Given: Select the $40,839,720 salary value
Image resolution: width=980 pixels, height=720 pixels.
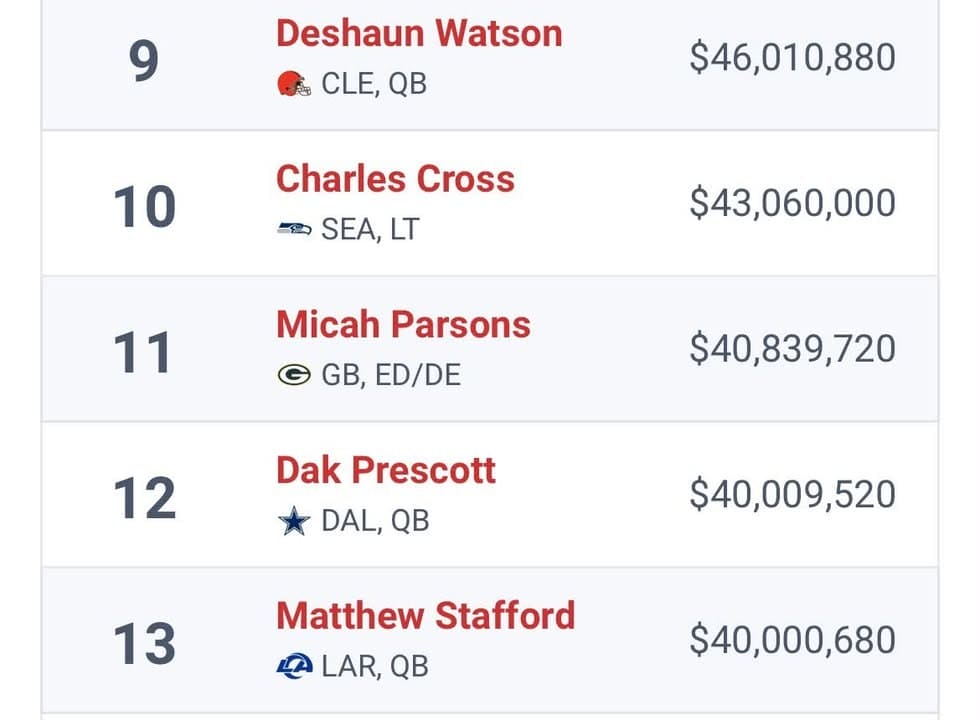Looking at the screenshot, I should (x=792, y=349).
